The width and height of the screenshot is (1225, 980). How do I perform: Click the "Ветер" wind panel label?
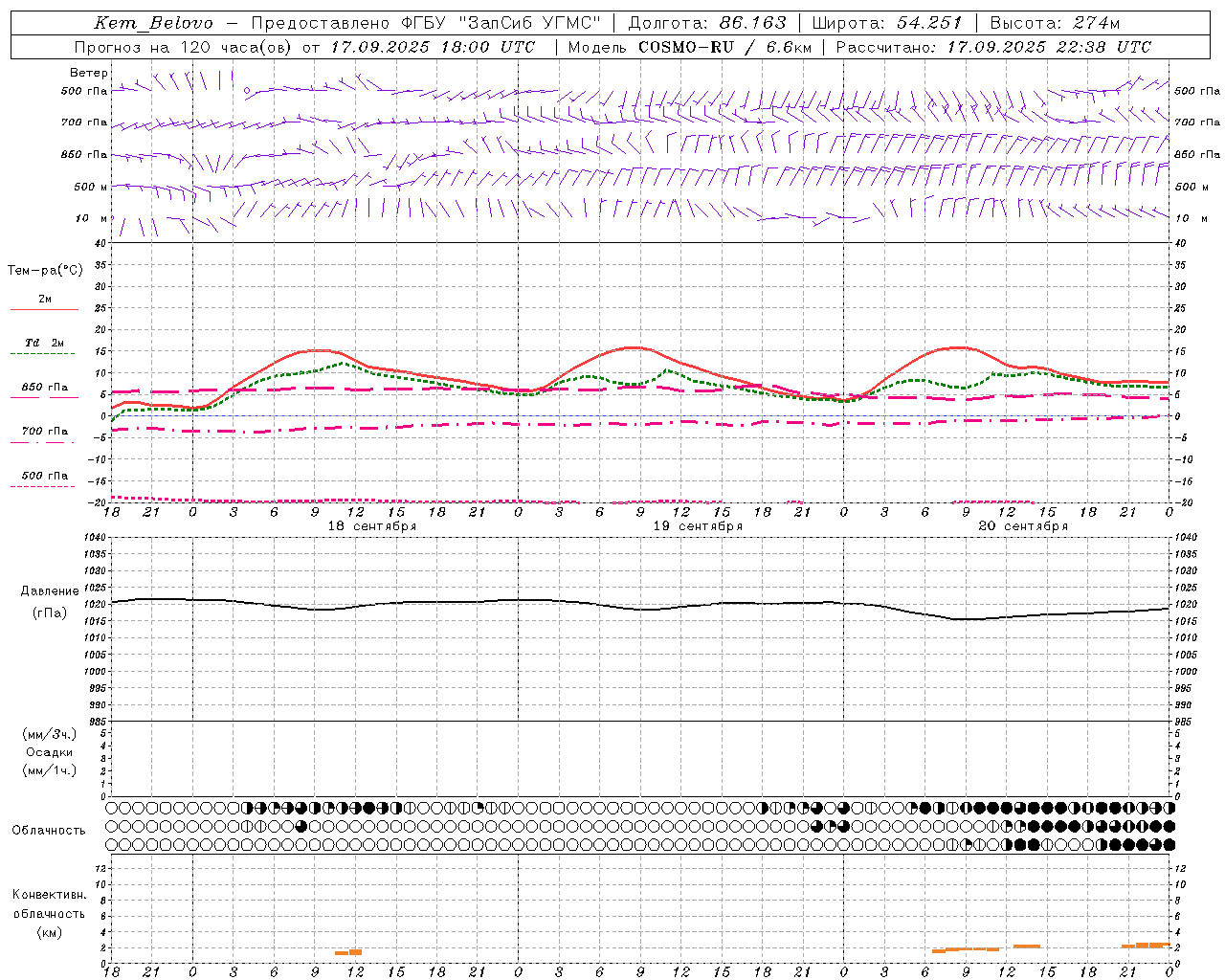click(89, 73)
